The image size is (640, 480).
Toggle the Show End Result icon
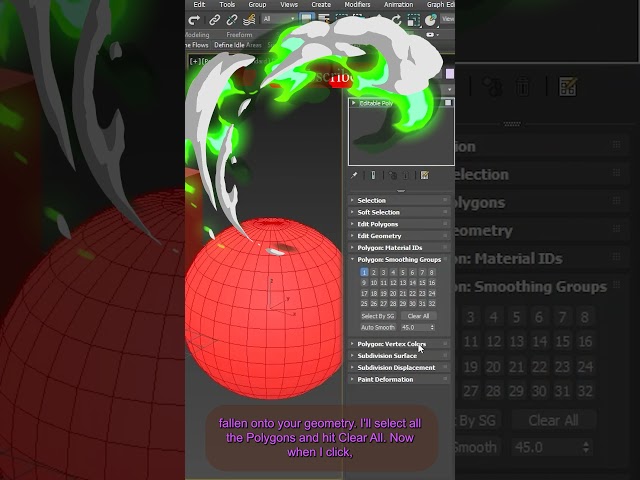click(x=373, y=176)
